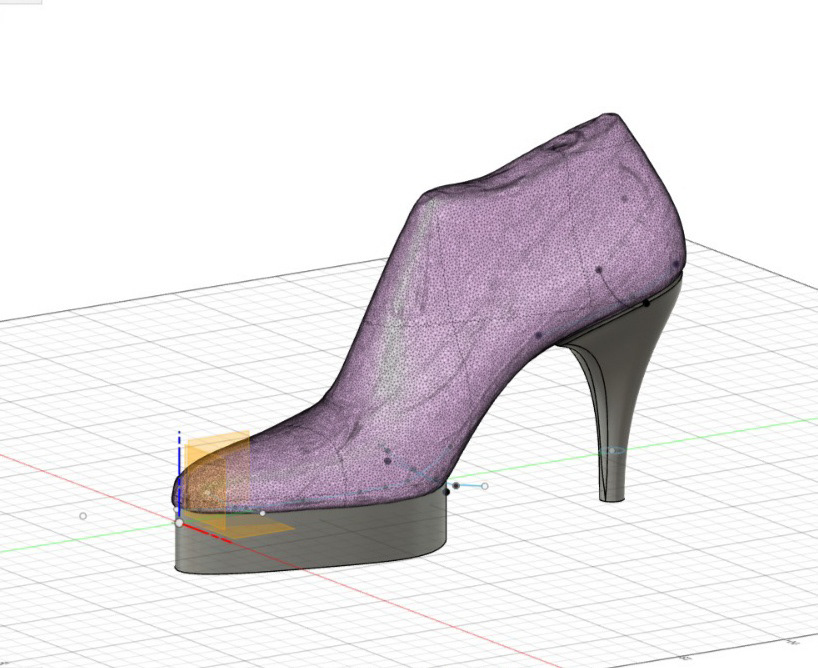Select the dark spline fit point beside platform edge
The image size is (818, 668).
[x=456, y=486]
